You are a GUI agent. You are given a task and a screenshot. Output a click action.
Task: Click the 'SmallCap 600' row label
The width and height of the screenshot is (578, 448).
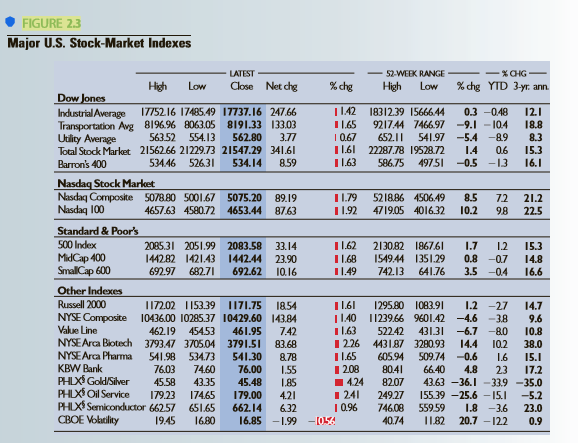coord(84,271)
